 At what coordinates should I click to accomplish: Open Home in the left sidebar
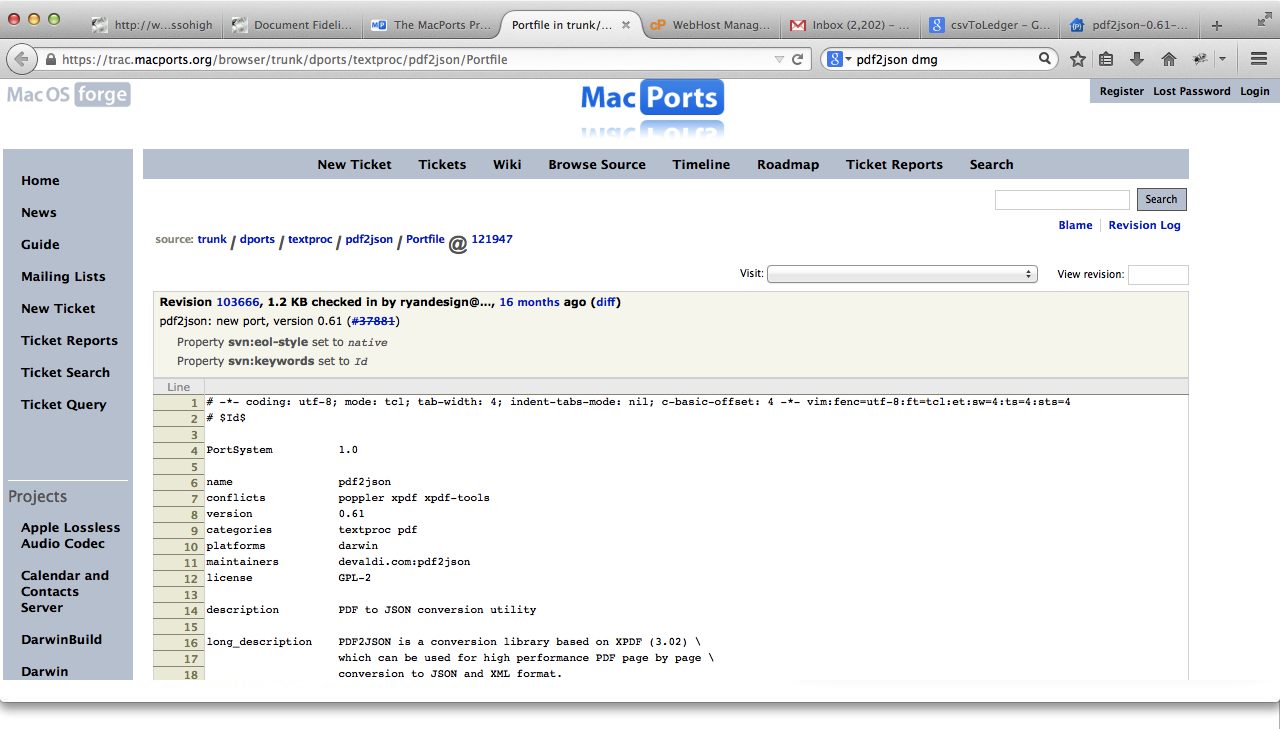tap(40, 180)
